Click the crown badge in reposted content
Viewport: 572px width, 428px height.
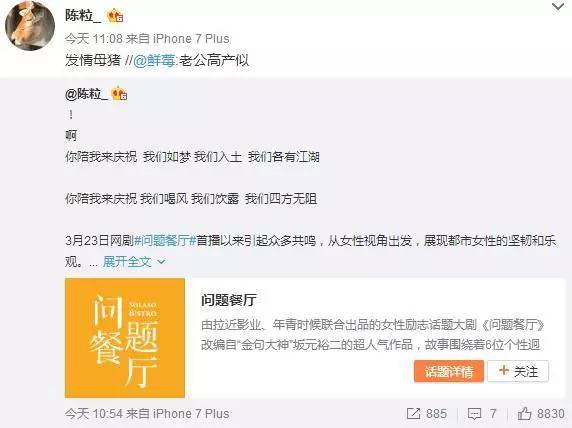tap(119, 94)
